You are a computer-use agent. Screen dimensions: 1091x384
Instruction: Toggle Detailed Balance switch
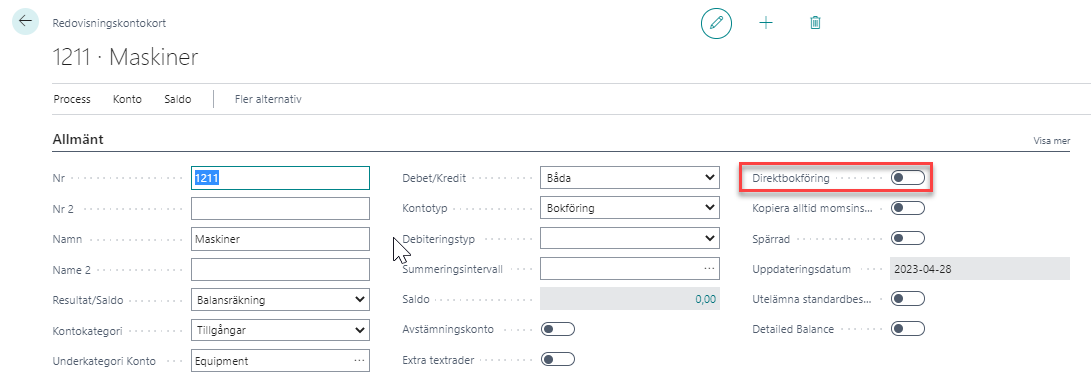pyautogui.click(x=908, y=329)
